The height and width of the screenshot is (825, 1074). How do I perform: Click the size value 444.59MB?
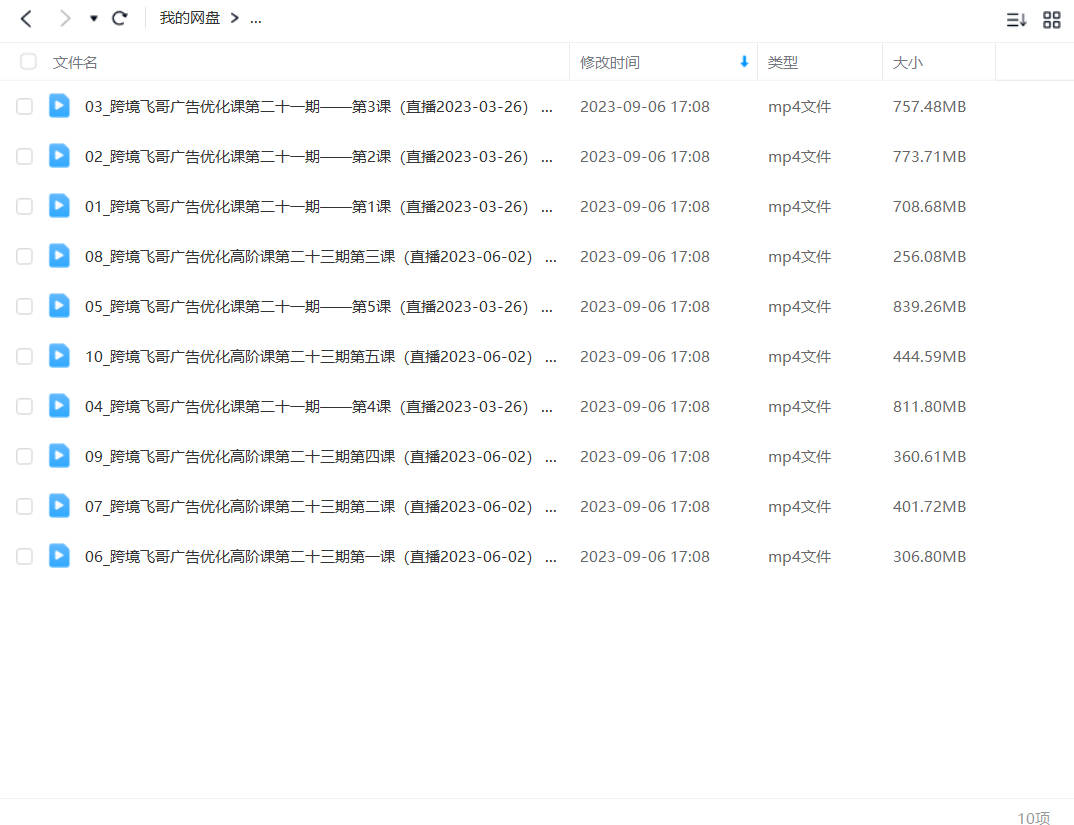[x=929, y=357]
